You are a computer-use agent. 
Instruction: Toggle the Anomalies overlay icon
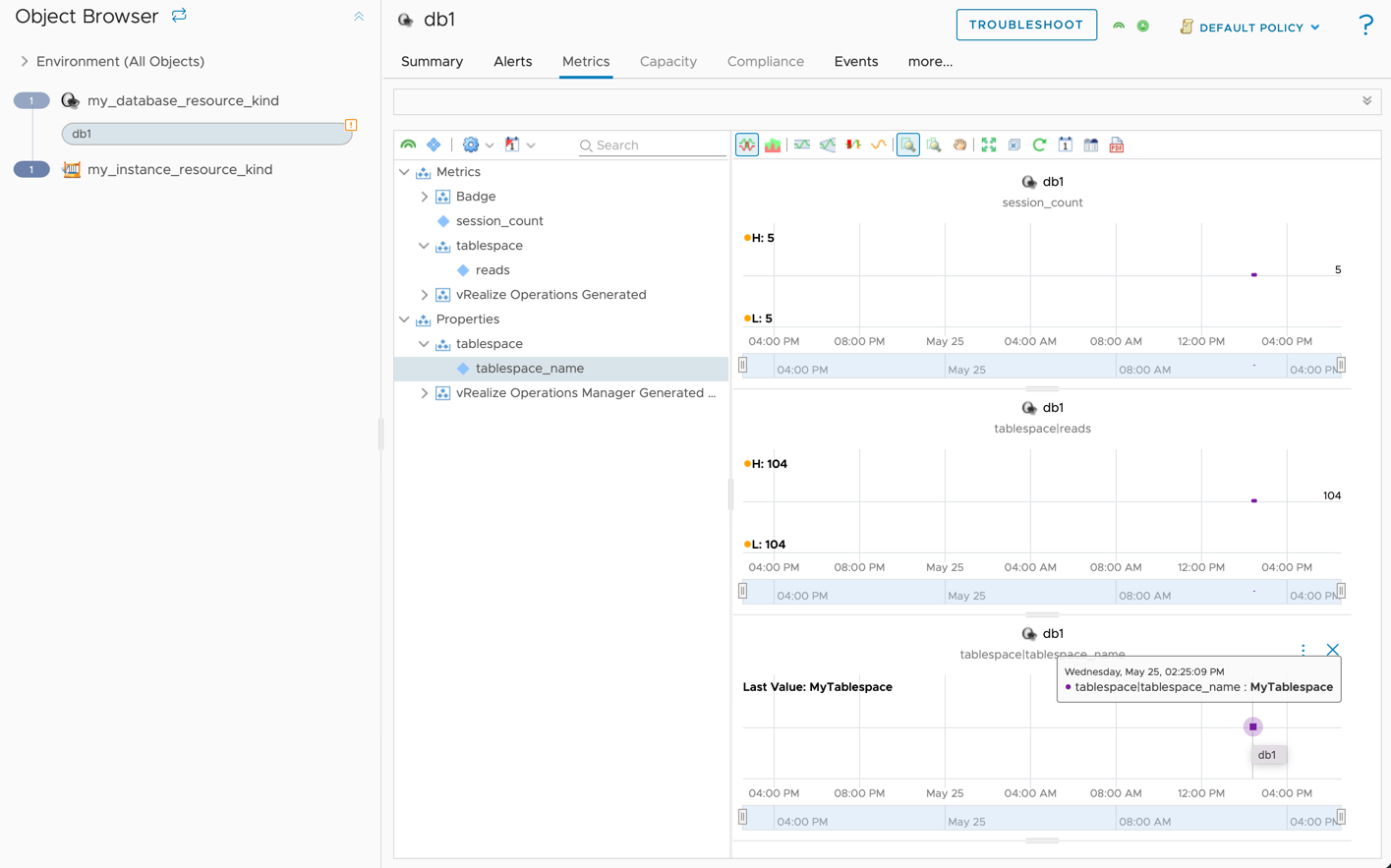852,145
